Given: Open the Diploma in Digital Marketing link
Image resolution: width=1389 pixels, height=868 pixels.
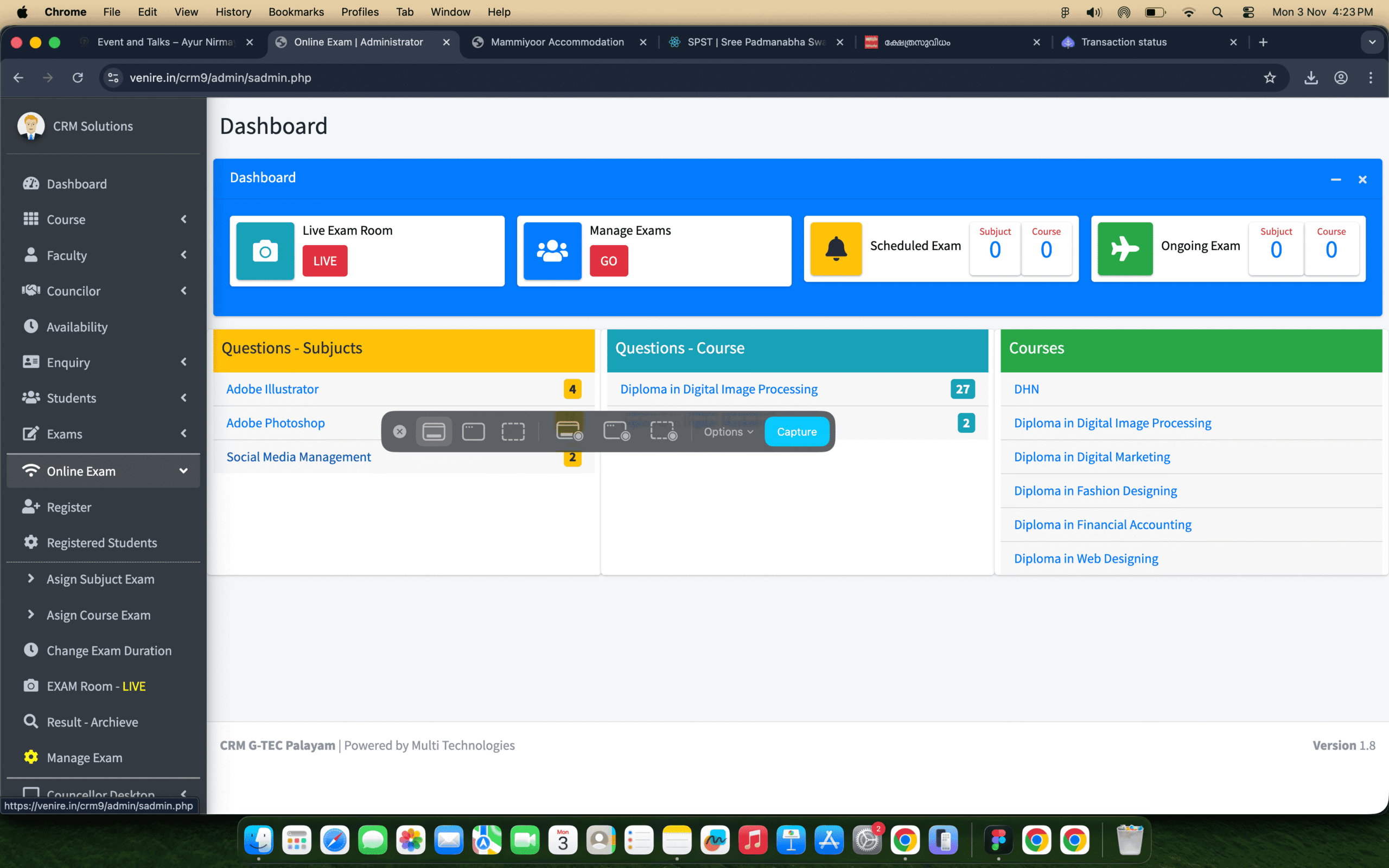Looking at the screenshot, I should pyautogui.click(x=1092, y=457).
